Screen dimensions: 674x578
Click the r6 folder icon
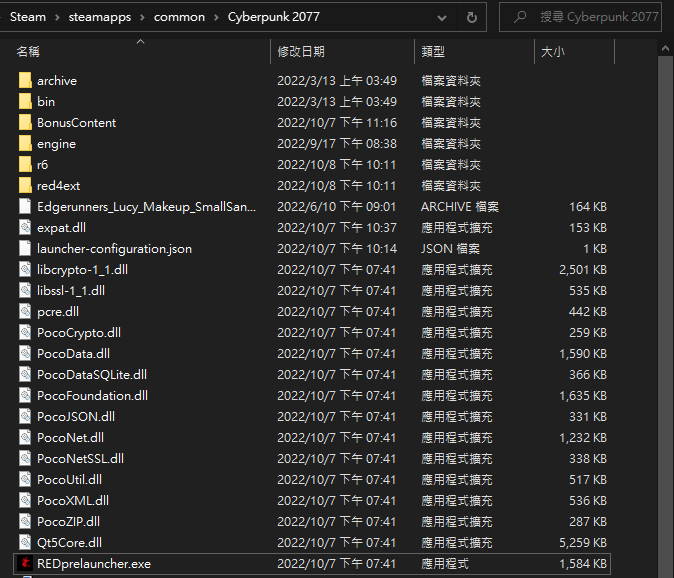(x=25, y=165)
